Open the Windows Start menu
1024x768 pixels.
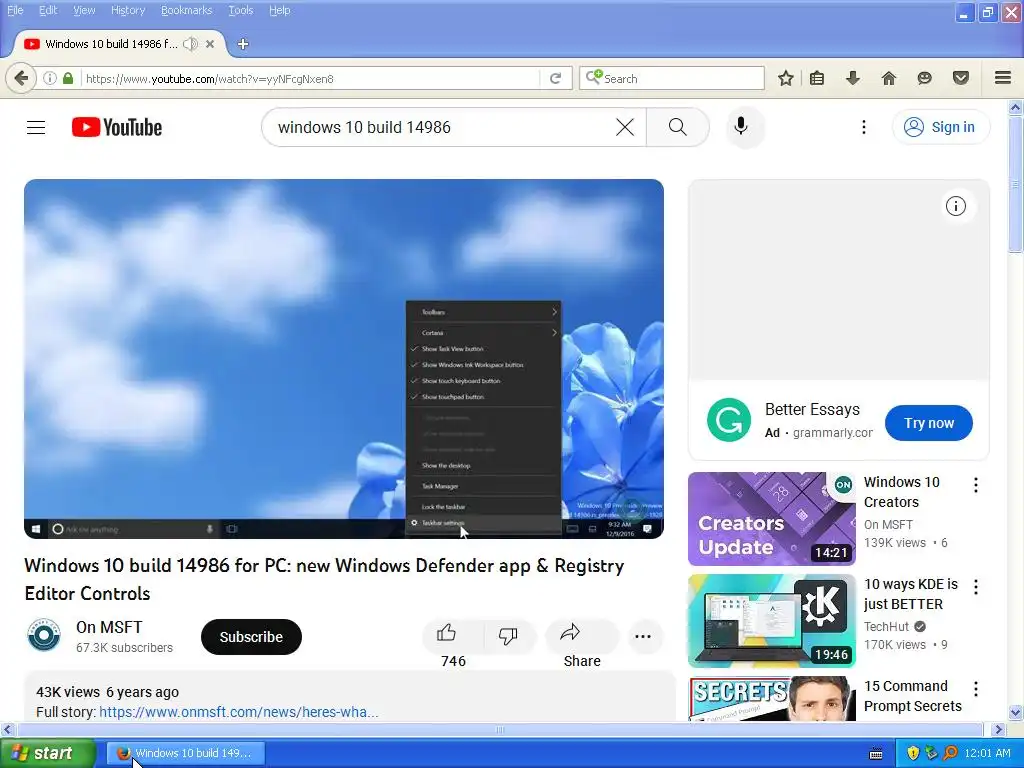pyautogui.click(x=48, y=753)
